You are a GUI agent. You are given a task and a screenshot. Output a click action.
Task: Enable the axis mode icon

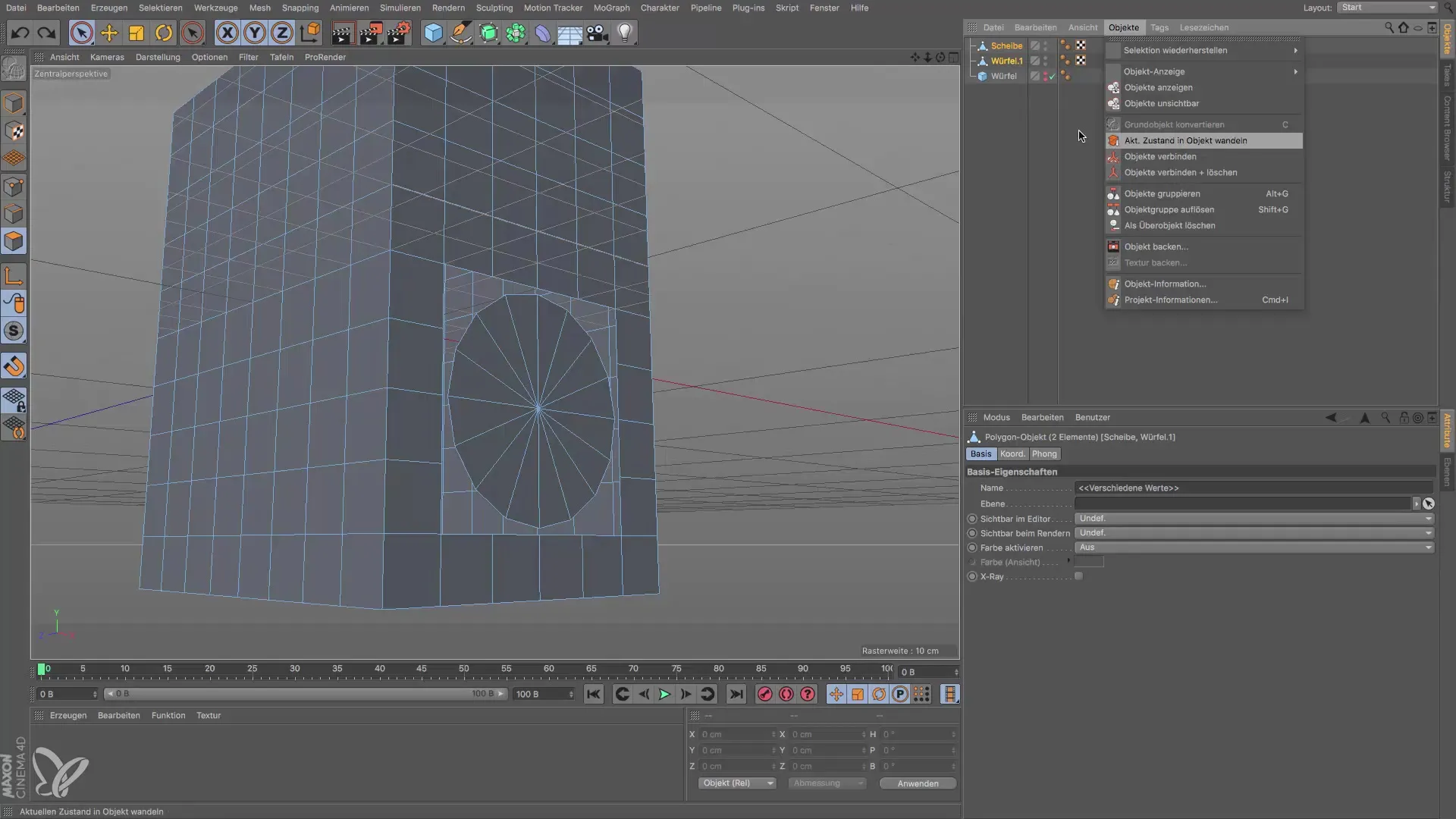click(x=14, y=275)
